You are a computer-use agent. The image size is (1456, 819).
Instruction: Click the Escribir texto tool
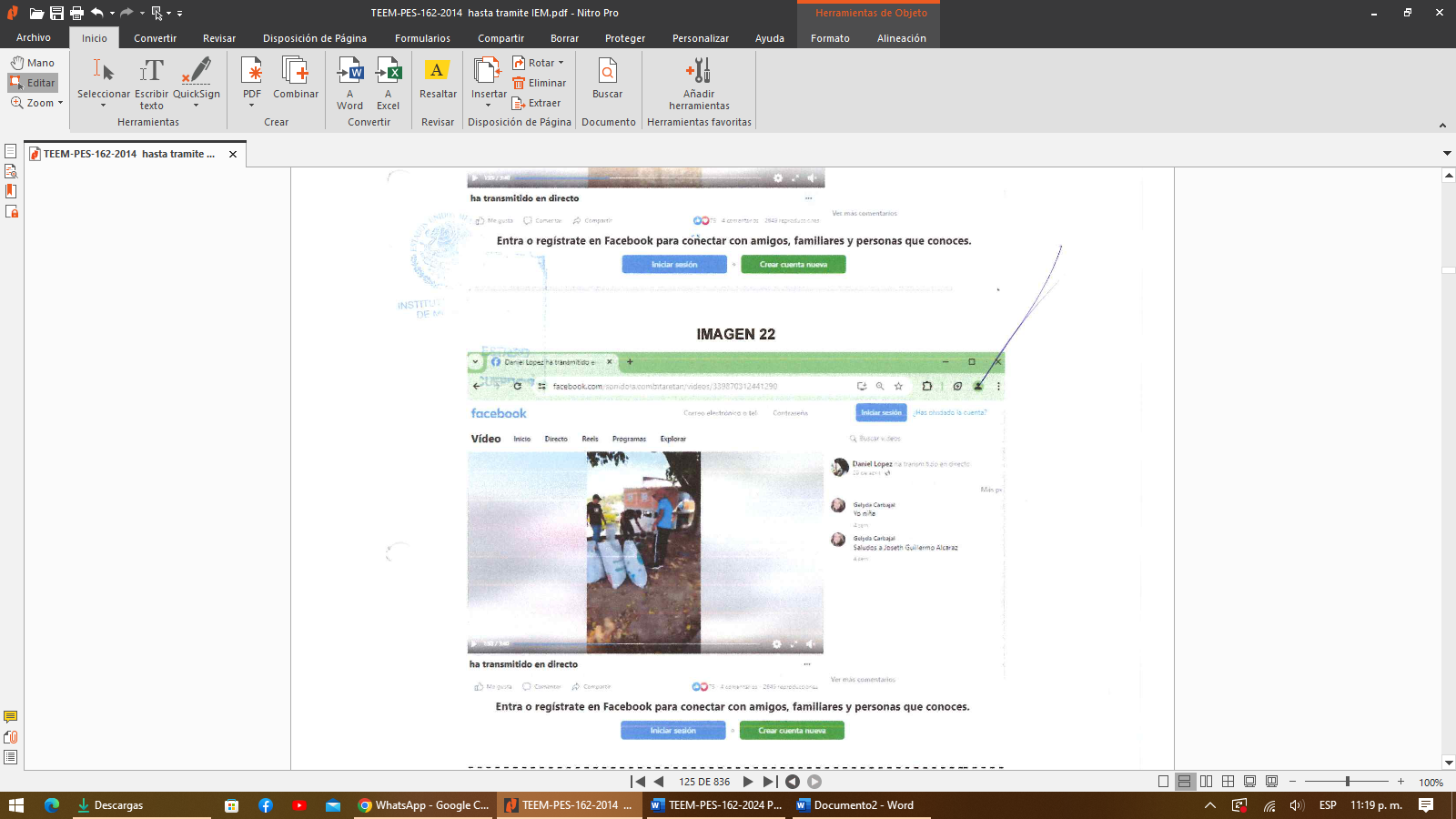tap(152, 82)
